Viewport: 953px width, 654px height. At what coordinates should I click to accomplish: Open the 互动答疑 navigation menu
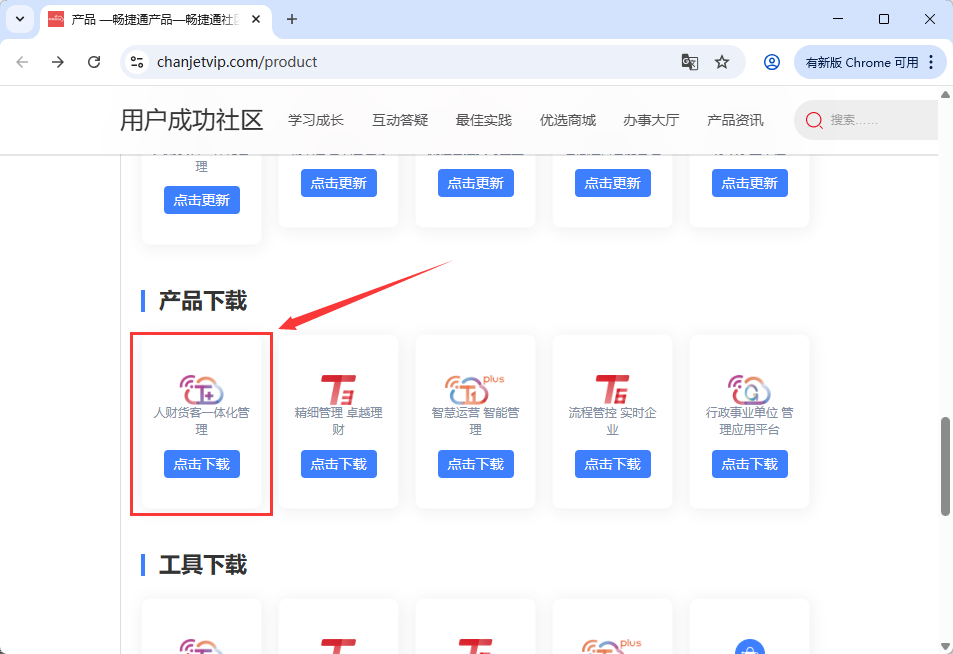coord(400,120)
